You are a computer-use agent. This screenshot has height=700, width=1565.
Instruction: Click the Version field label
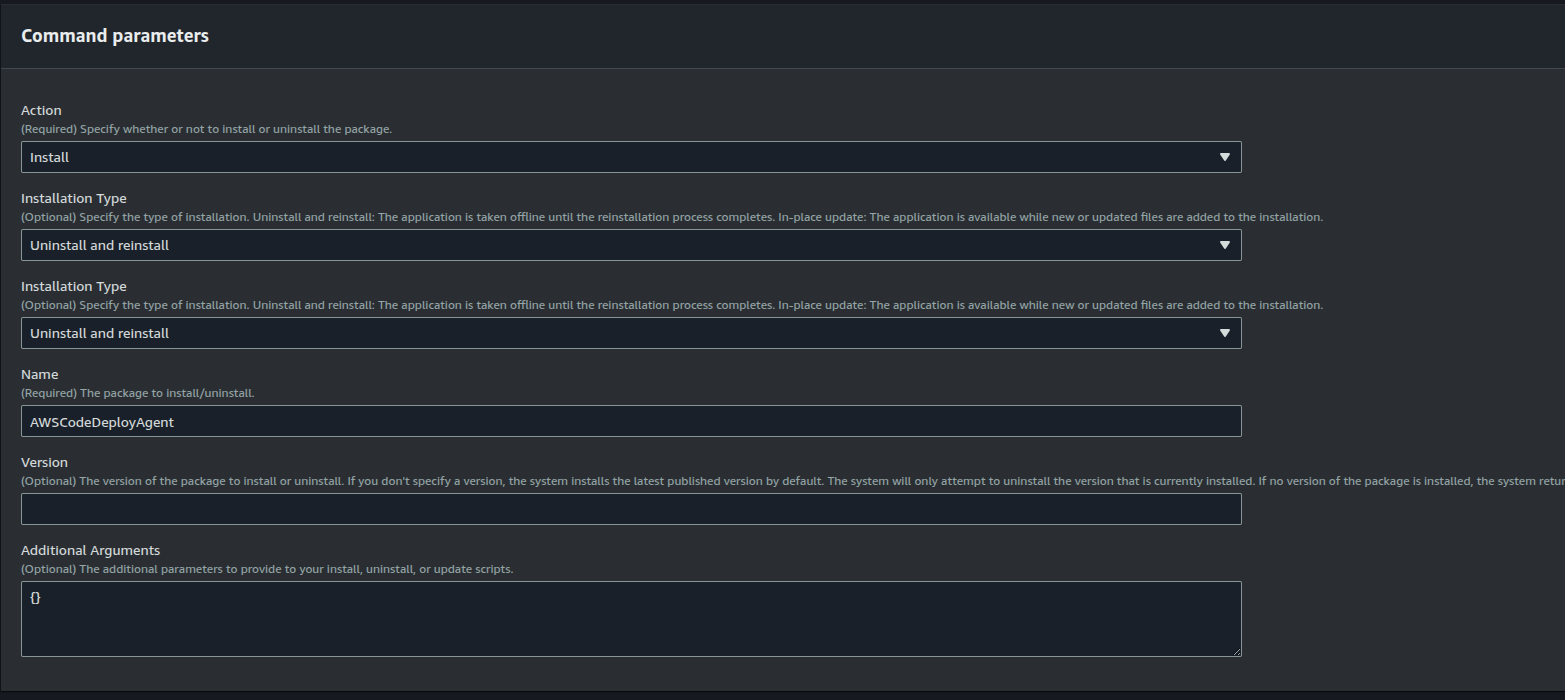[44, 462]
